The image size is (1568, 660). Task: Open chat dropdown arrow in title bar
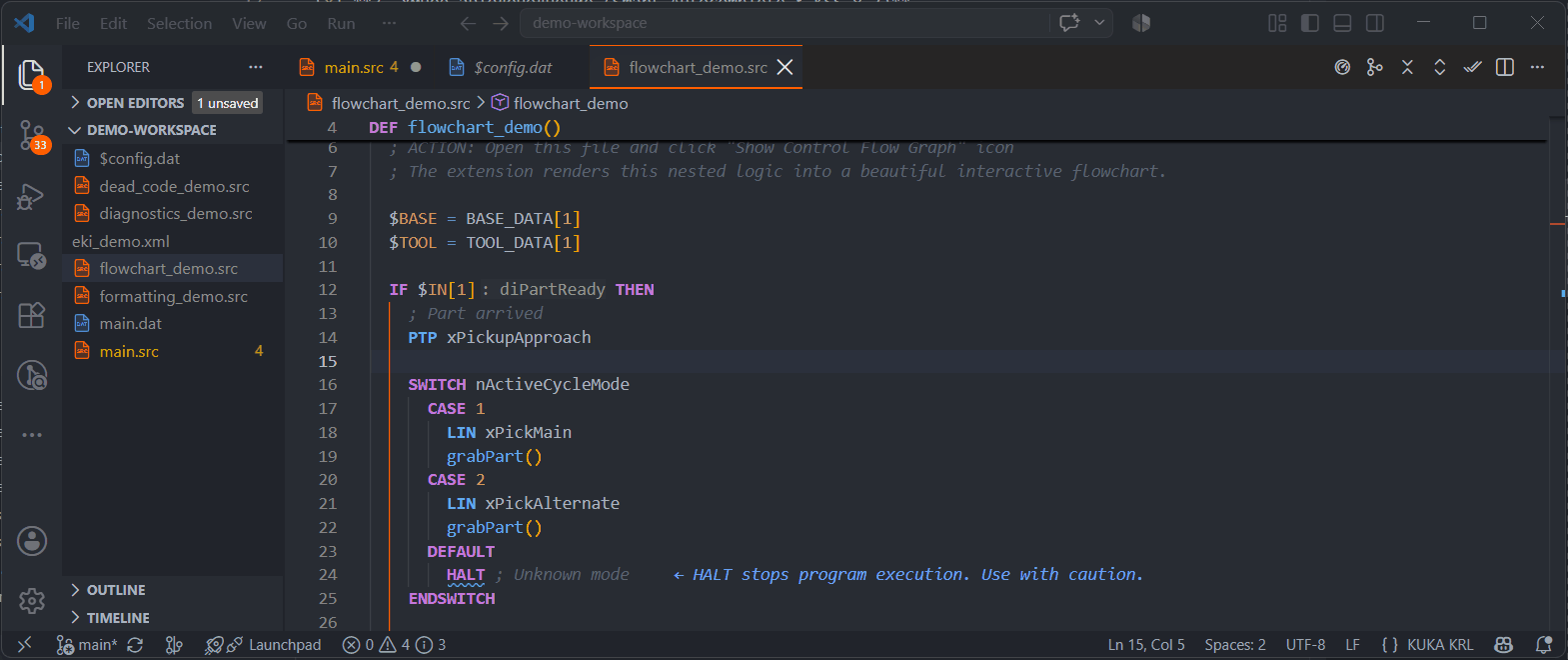click(1100, 22)
